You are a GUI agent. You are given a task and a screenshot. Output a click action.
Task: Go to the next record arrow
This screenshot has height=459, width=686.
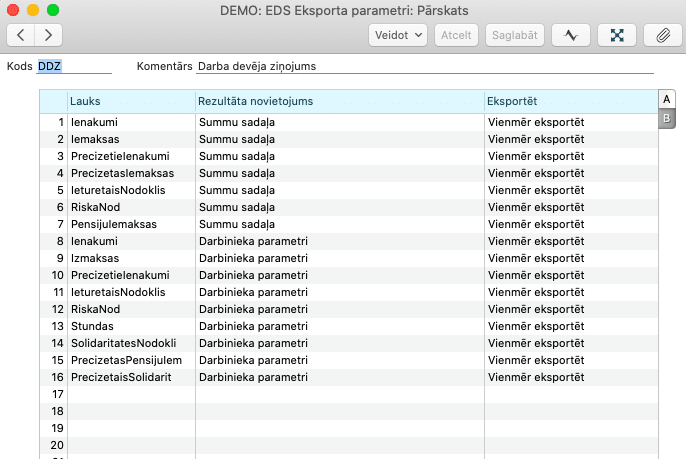(x=47, y=35)
